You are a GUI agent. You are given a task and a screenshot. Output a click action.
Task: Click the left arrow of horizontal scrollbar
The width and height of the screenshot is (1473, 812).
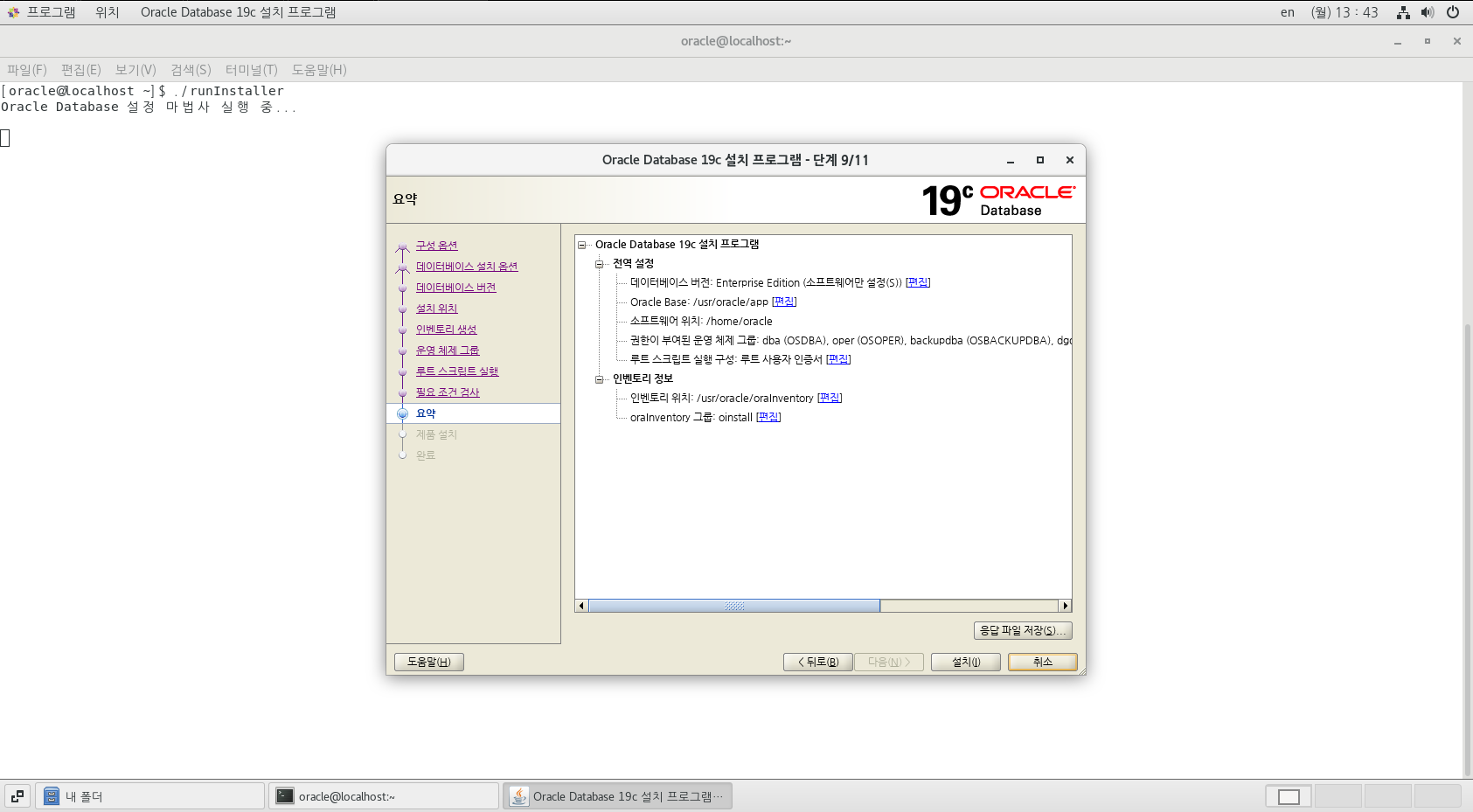[582, 606]
